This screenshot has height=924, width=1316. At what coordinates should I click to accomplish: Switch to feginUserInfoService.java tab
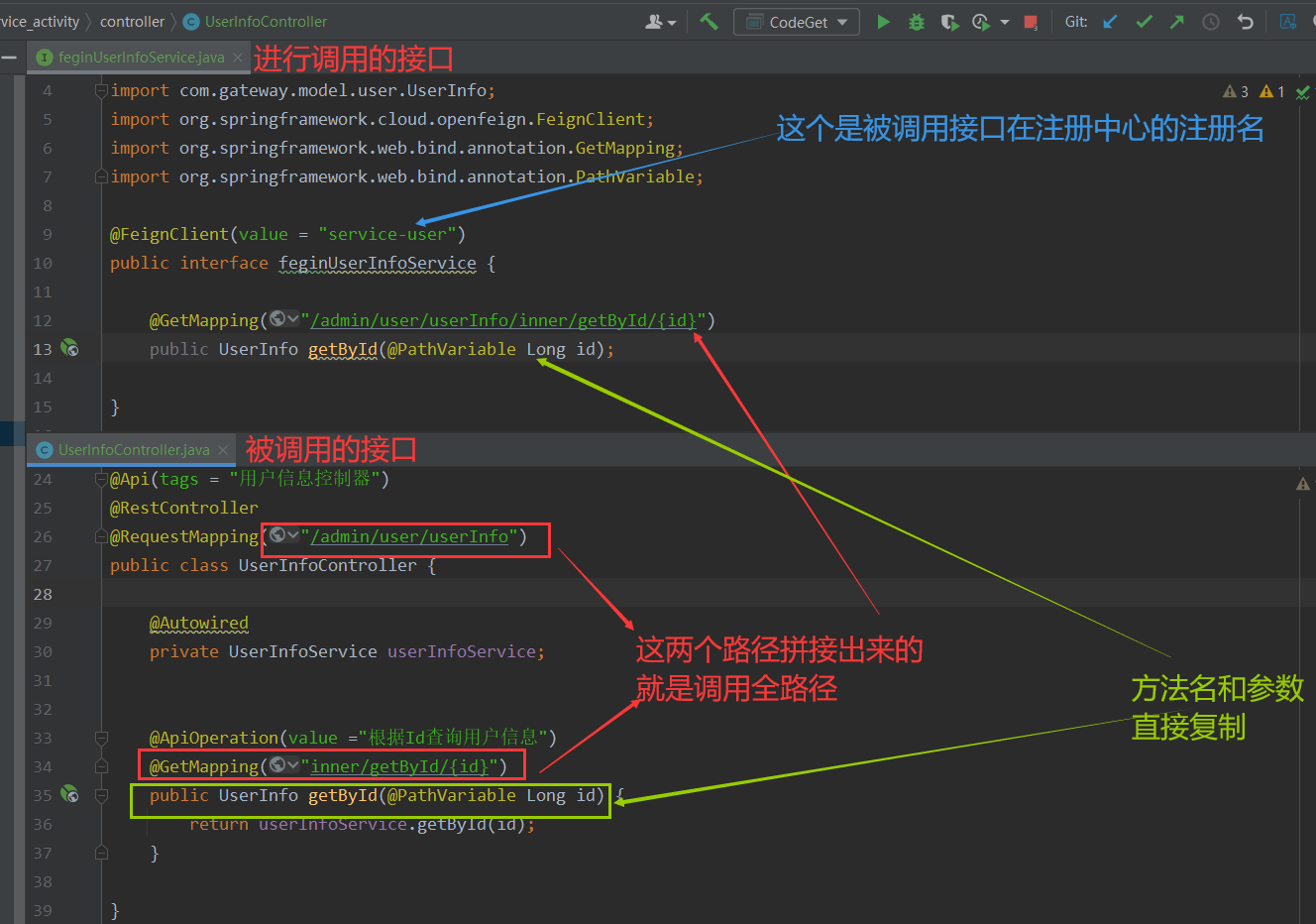click(141, 58)
